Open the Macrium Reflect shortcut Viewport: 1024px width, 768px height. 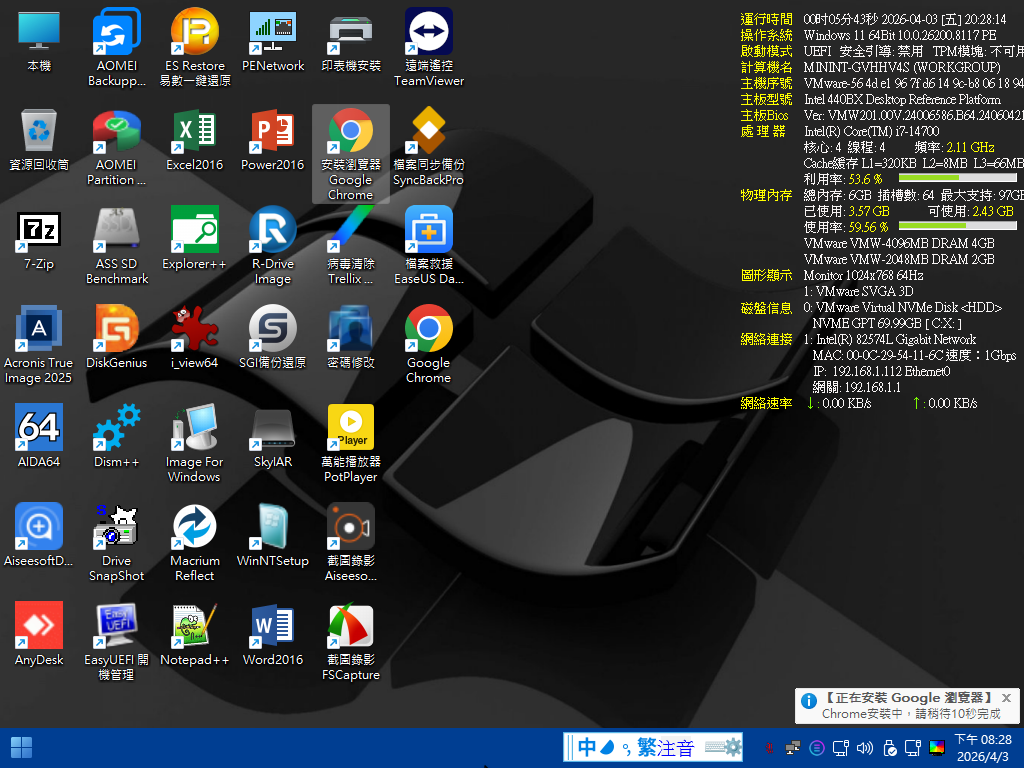point(195,528)
